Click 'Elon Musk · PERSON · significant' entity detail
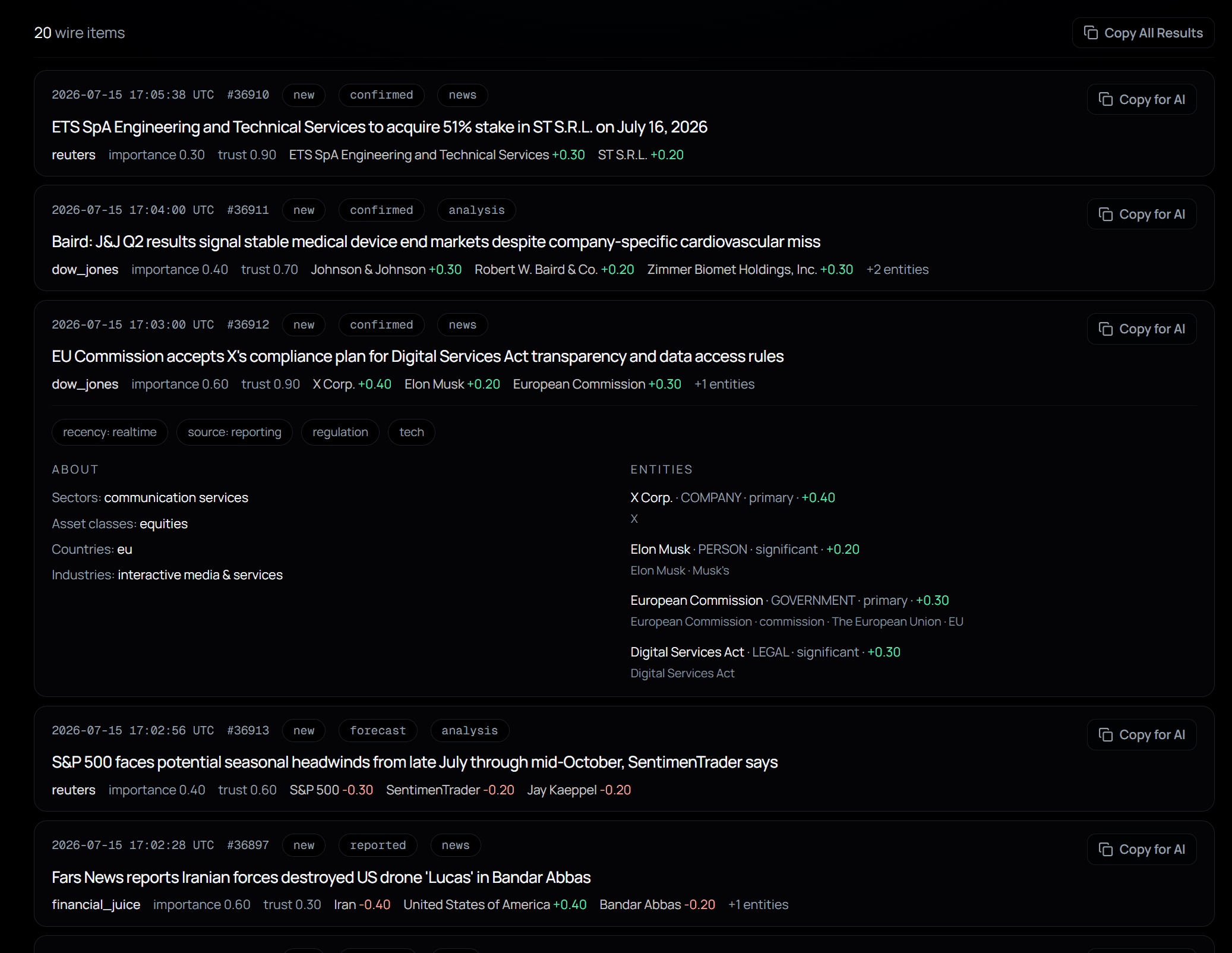The width and height of the screenshot is (1232, 953). click(745, 549)
